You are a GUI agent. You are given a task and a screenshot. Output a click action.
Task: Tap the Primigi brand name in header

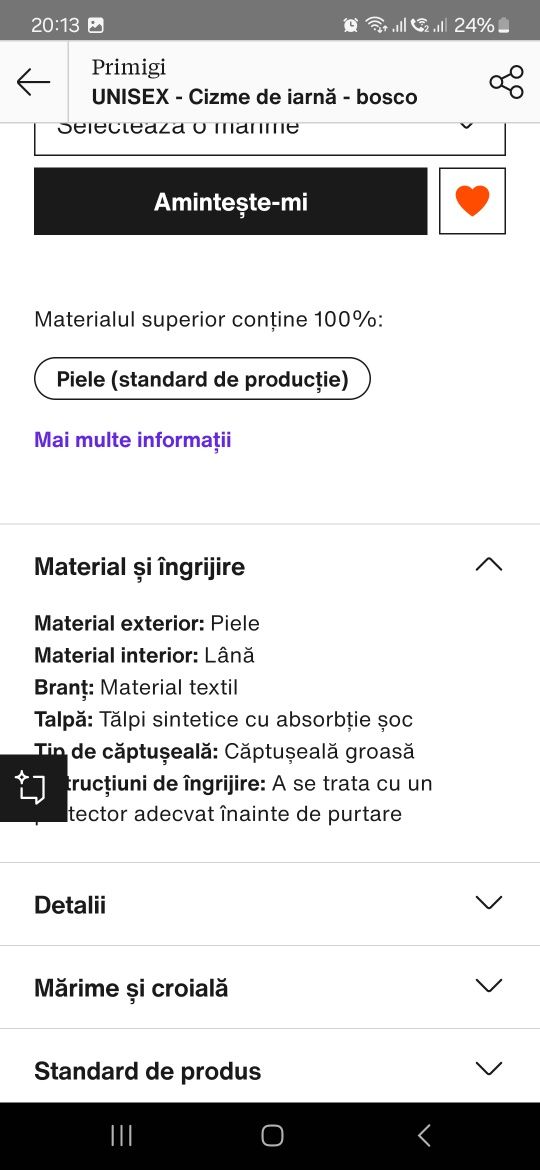point(129,67)
